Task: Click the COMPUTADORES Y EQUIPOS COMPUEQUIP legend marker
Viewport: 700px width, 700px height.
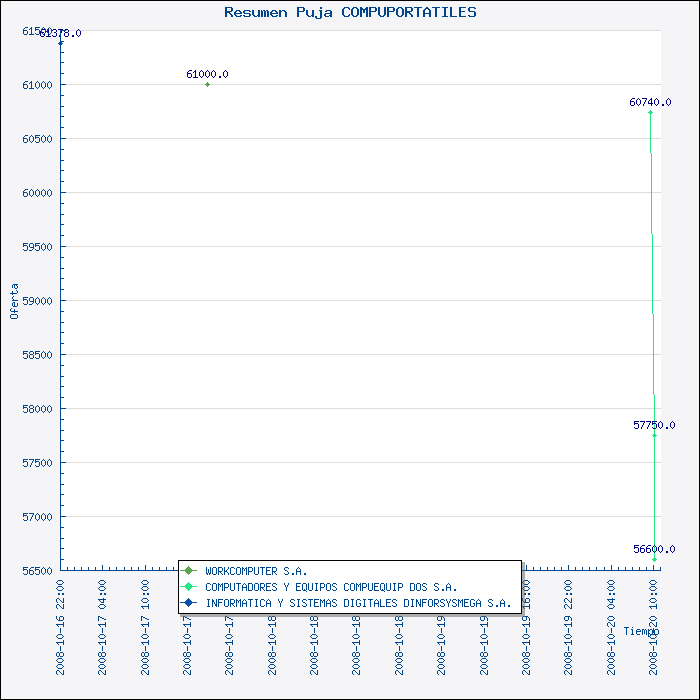Action: pos(188,587)
